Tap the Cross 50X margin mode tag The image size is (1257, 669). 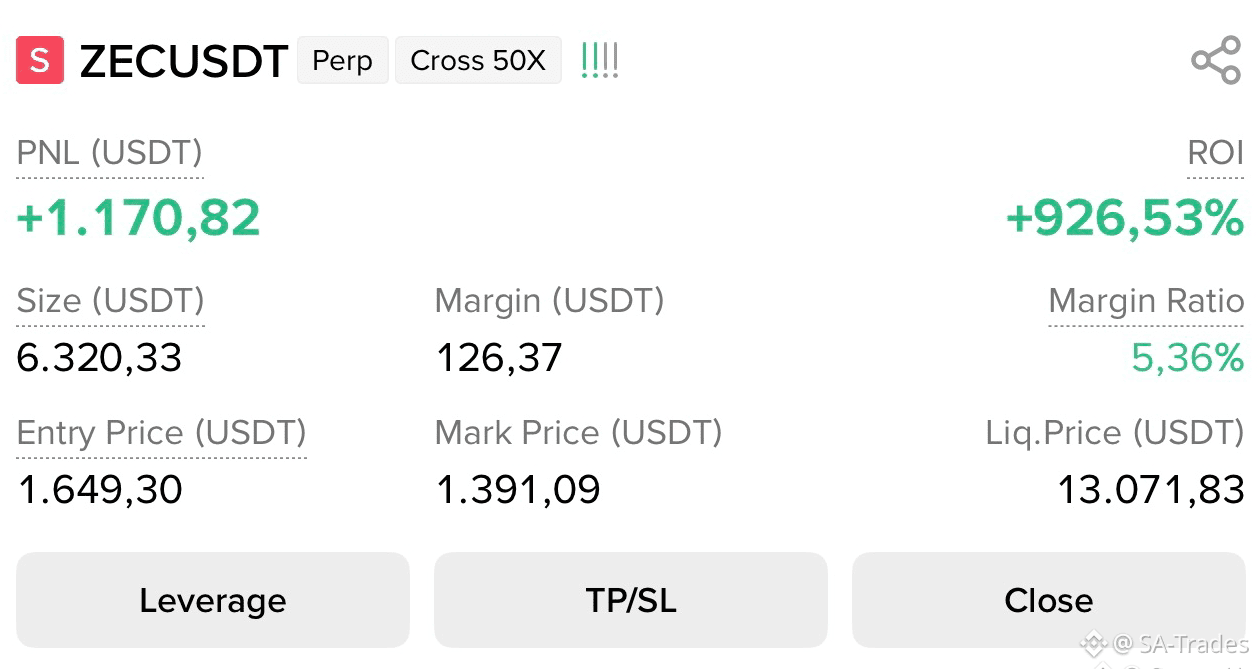(478, 60)
